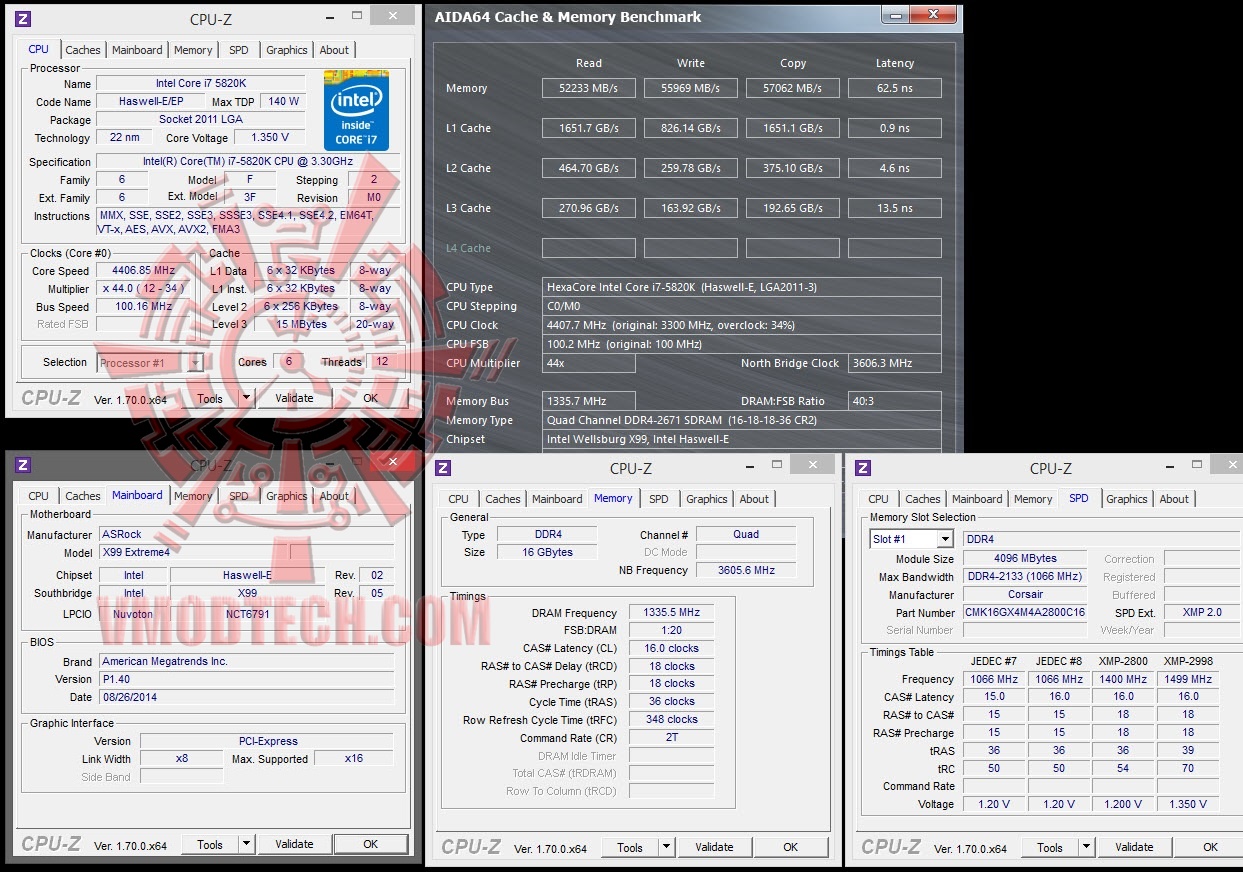Open Memory tab in the CPU-Z processor window

(193, 50)
